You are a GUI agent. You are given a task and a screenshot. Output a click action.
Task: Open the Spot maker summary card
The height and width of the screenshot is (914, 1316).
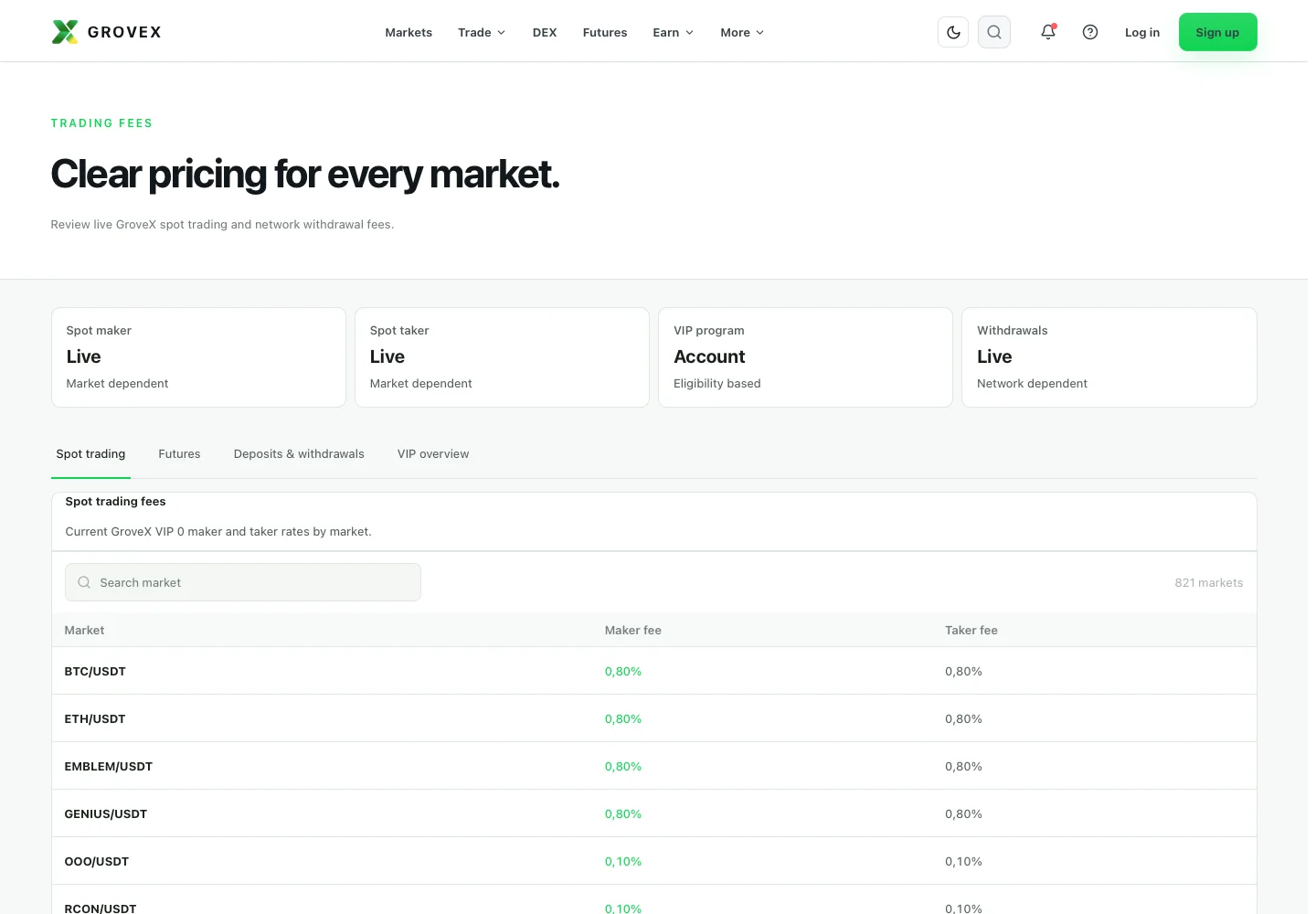coord(198,357)
